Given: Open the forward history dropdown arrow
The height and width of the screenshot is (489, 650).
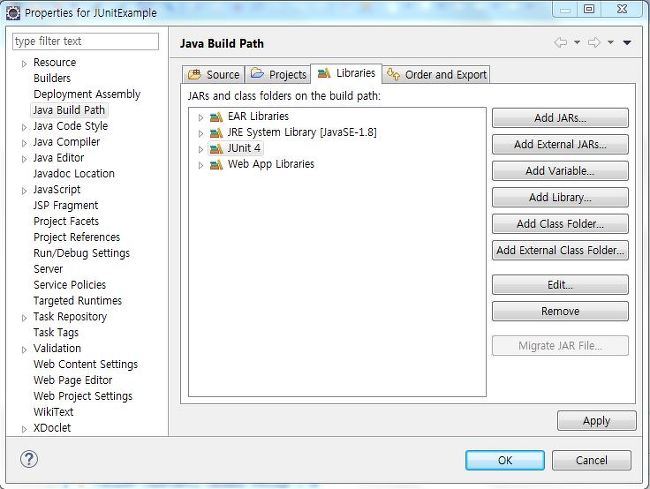Looking at the screenshot, I should pos(611,43).
